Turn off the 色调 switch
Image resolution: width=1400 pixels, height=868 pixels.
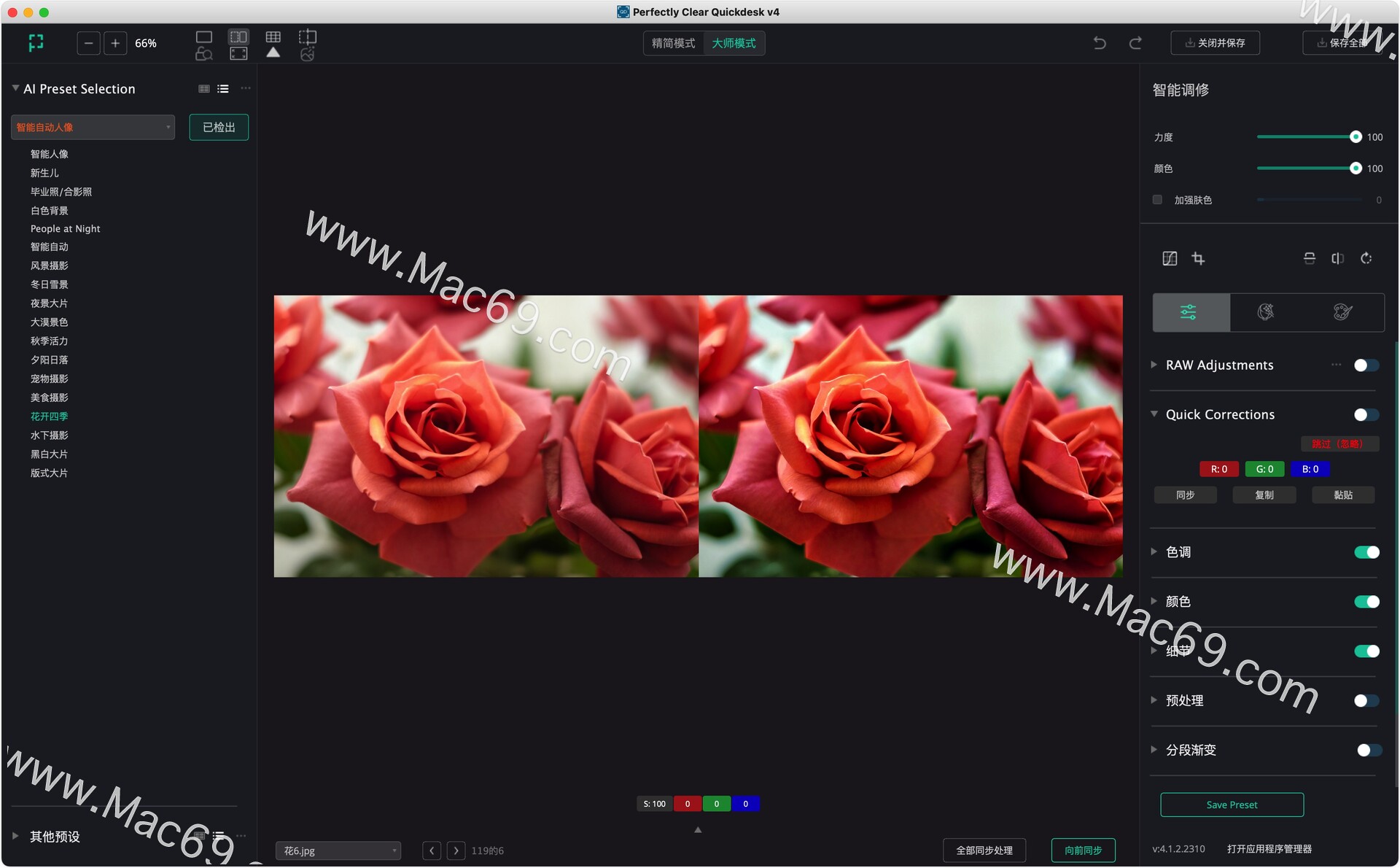pyautogui.click(x=1366, y=552)
